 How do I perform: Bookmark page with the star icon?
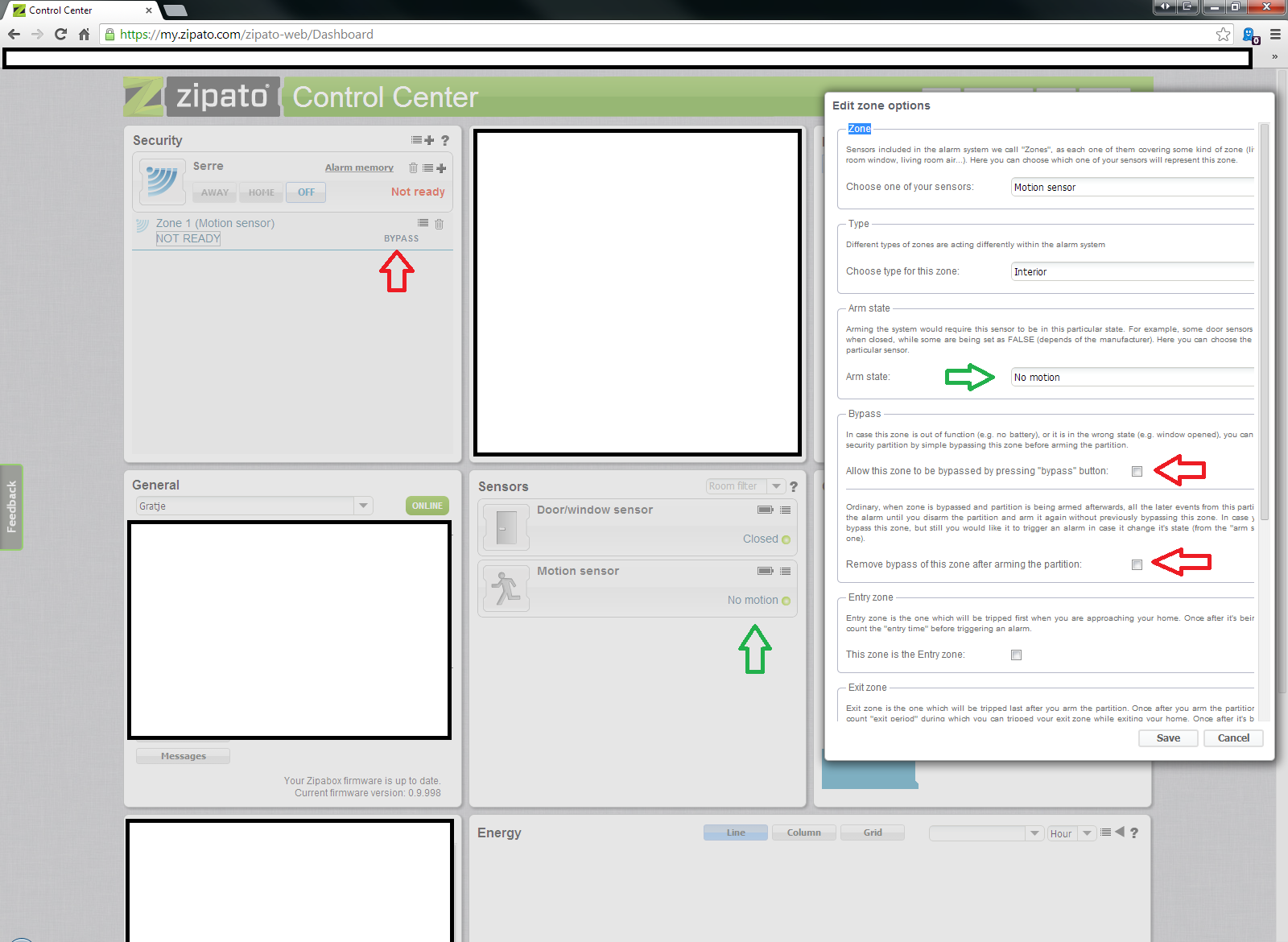[x=1223, y=34]
